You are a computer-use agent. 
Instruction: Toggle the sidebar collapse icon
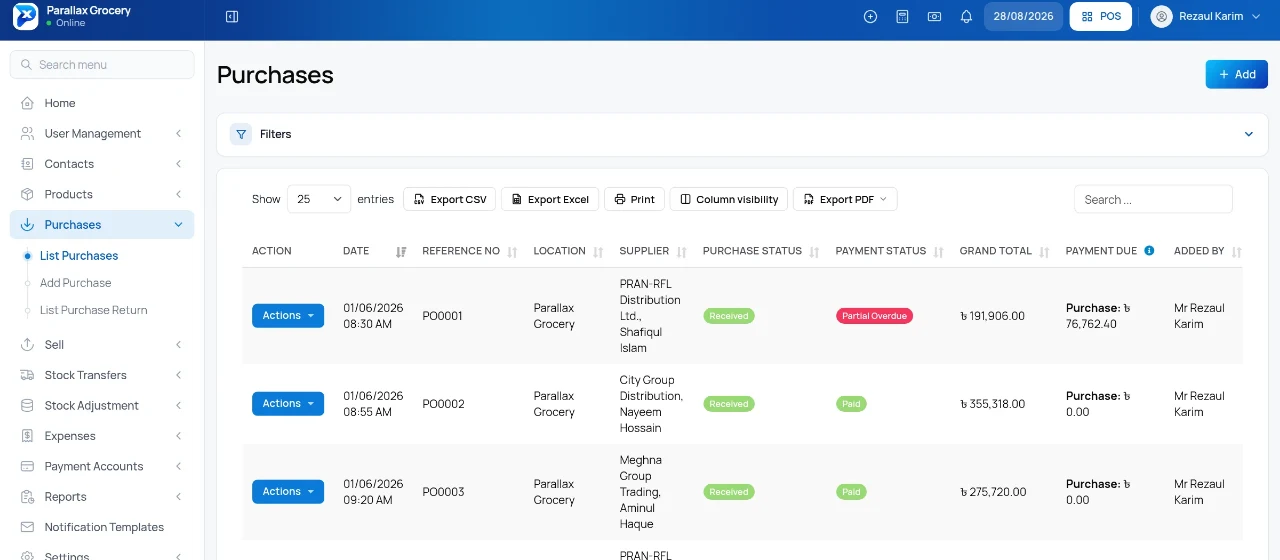[x=232, y=17]
